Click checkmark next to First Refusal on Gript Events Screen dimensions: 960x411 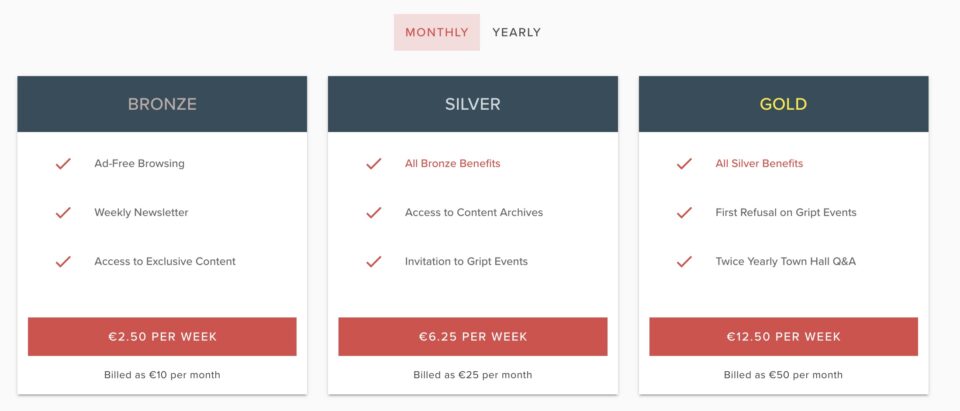(x=685, y=212)
